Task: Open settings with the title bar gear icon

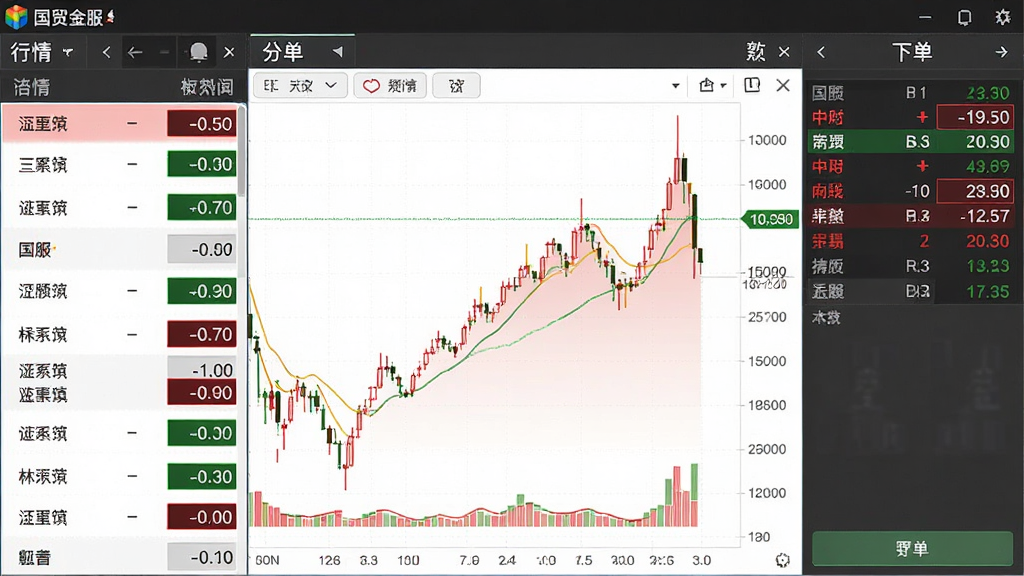Action: point(1002,17)
